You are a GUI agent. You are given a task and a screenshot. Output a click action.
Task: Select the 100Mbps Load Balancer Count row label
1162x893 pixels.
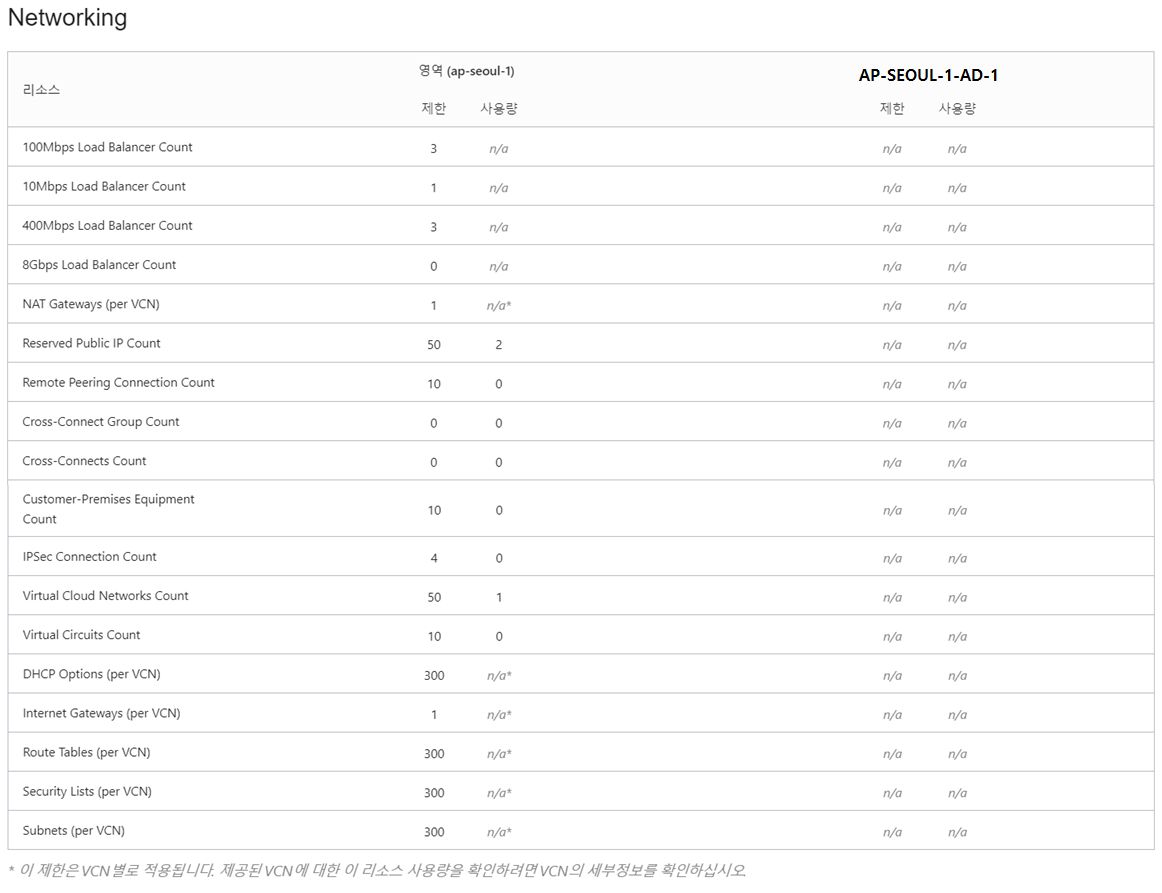pos(107,147)
